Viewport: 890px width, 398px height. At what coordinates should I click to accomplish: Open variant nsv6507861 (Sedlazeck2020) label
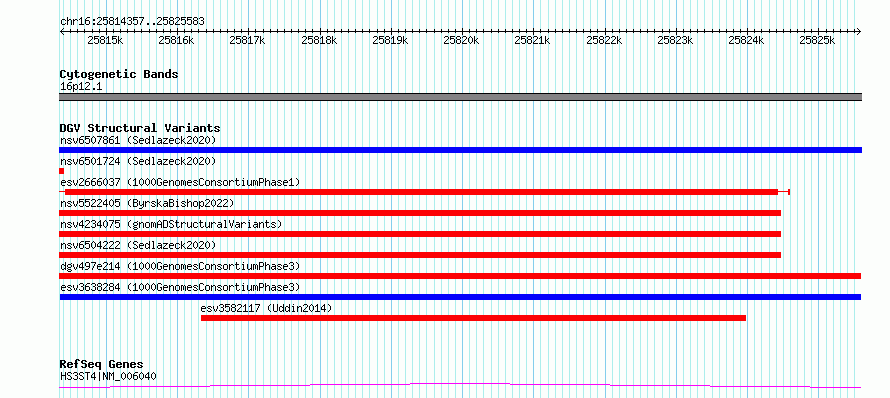[138, 140]
